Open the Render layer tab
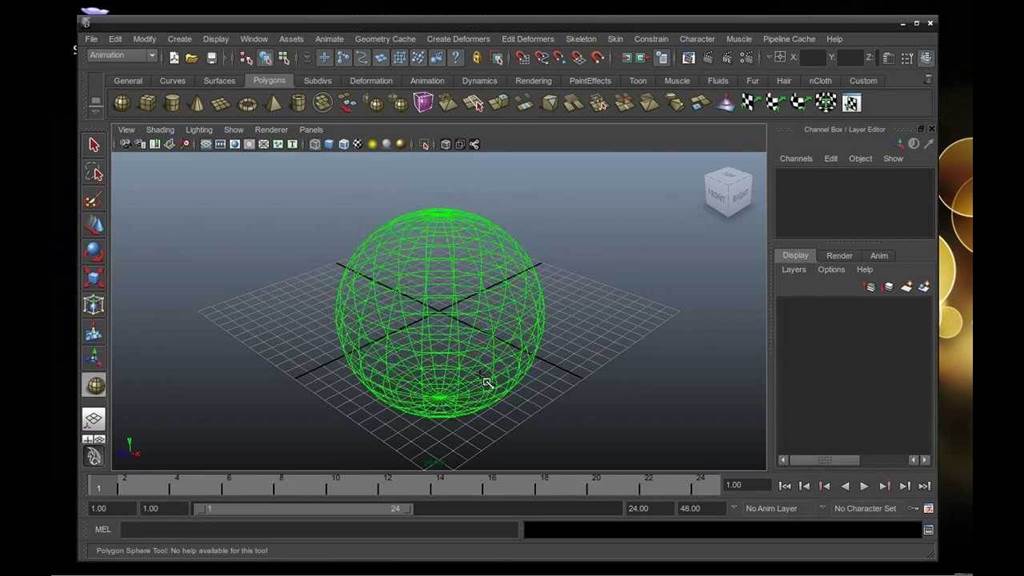 [x=839, y=256]
